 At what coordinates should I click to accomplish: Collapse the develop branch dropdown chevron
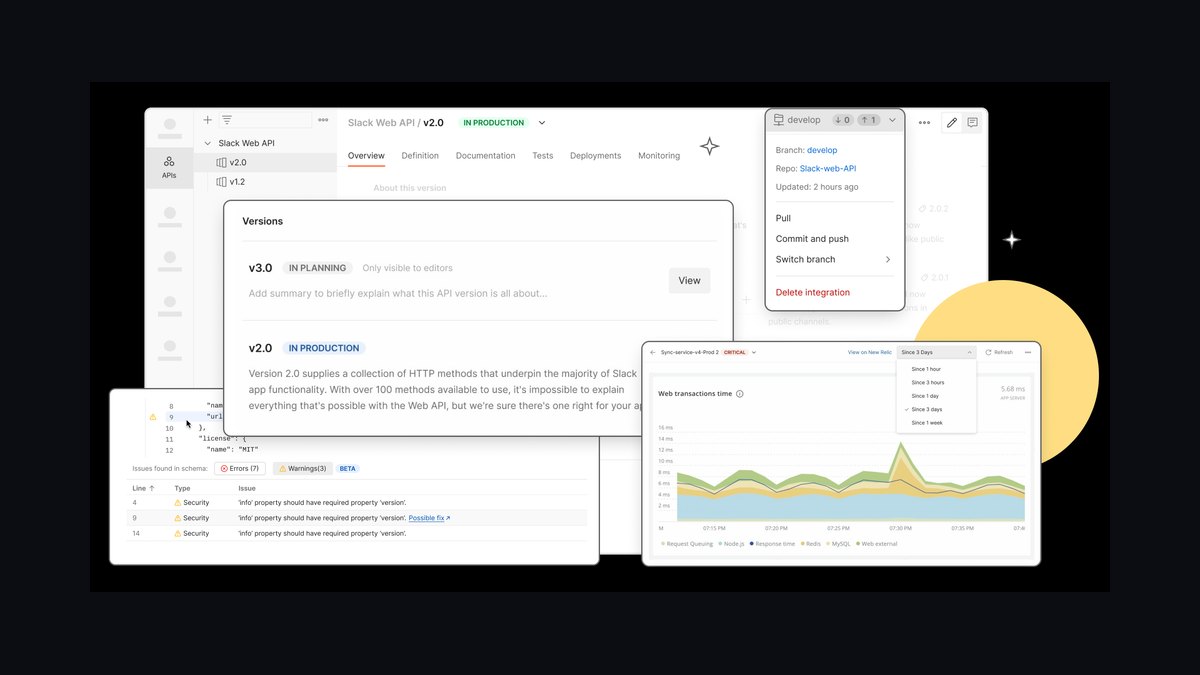[892, 120]
